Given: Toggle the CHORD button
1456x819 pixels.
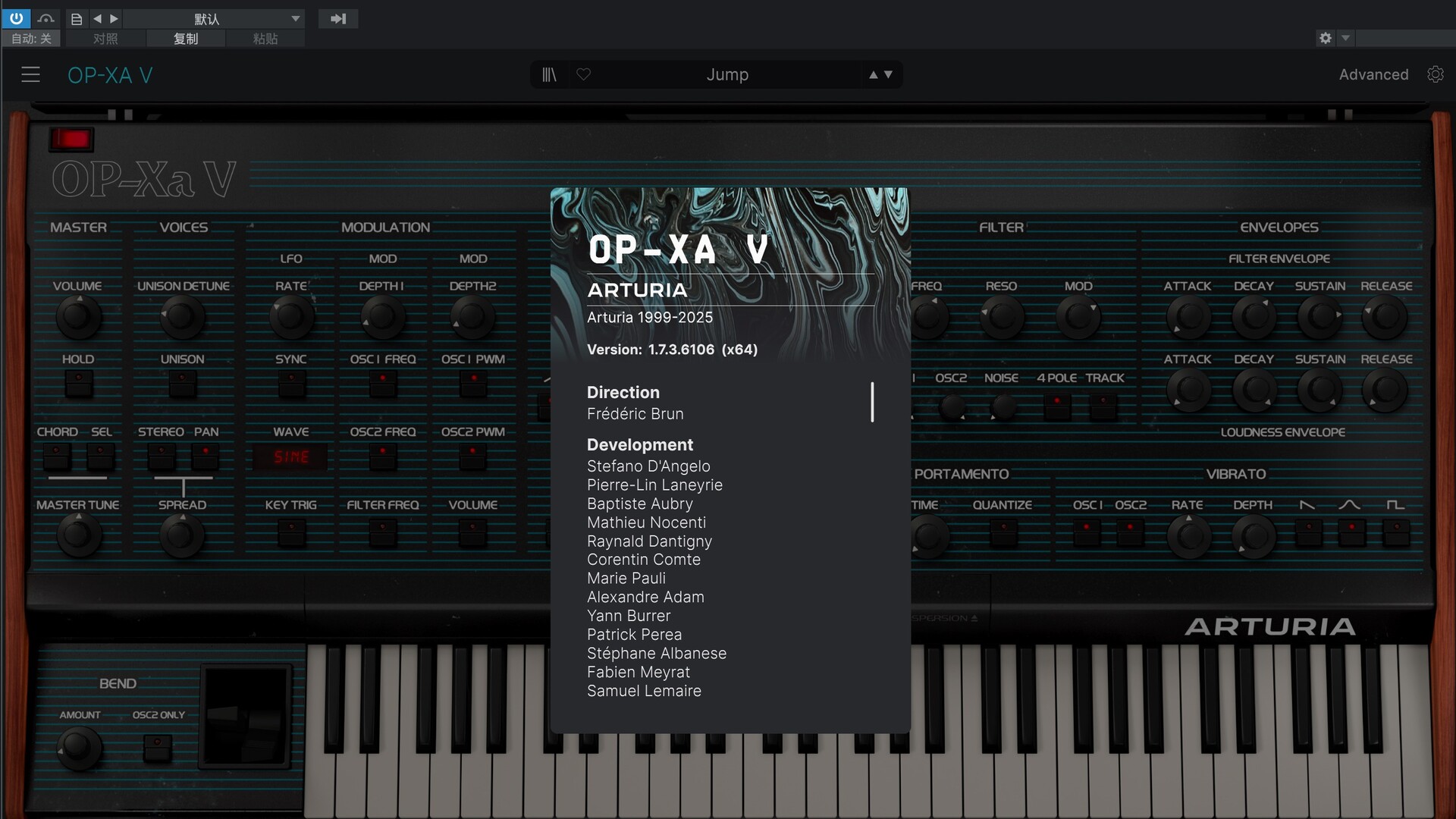Looking at the screenshot, I should pyautogui.click(x=57, y=457).
